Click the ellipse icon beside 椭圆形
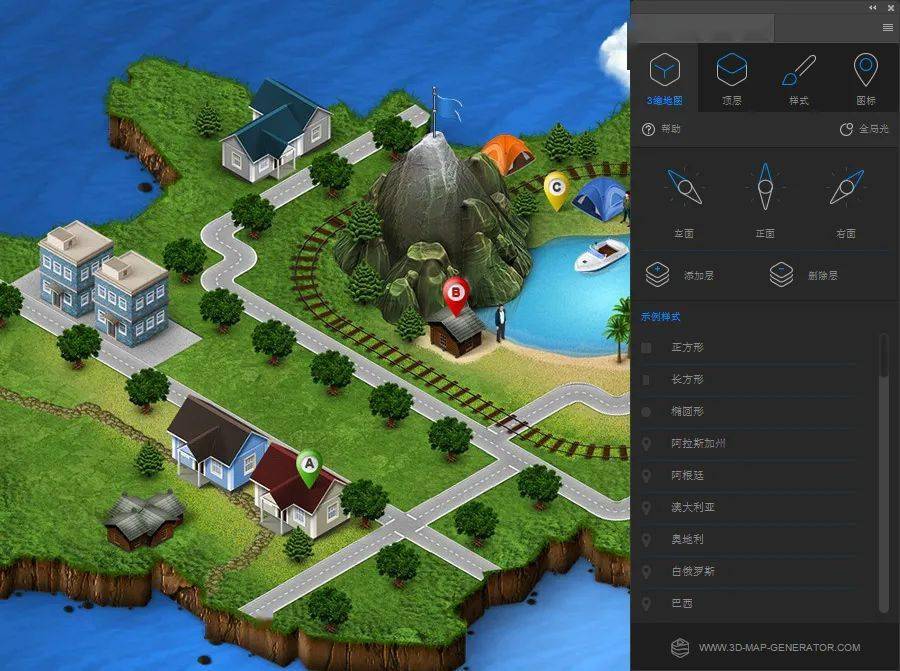Screen dimensions: 900x671 (x=646, y=412)
